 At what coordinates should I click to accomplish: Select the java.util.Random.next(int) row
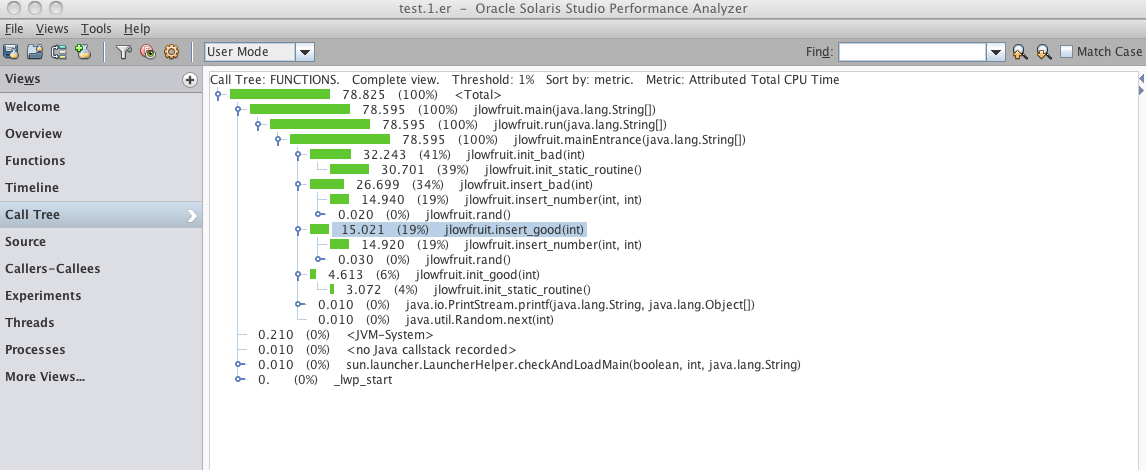point(436,319)
